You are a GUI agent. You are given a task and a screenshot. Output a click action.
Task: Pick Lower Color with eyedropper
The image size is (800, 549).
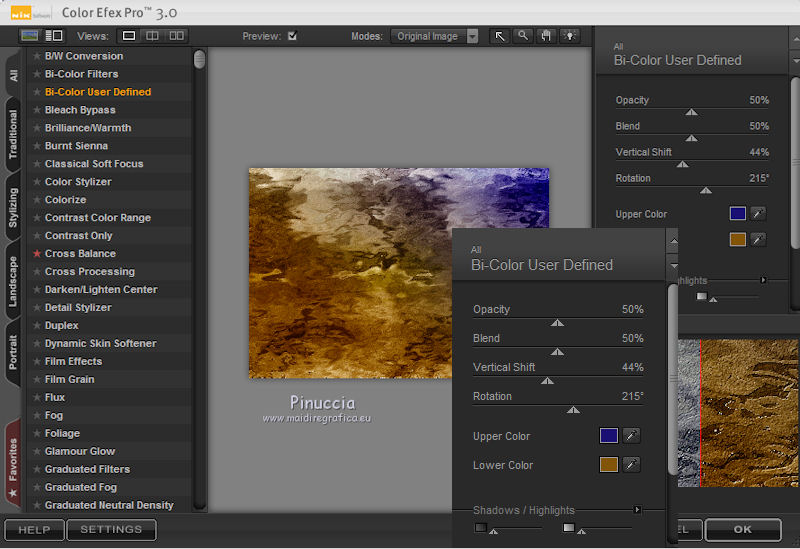[631, 465]
